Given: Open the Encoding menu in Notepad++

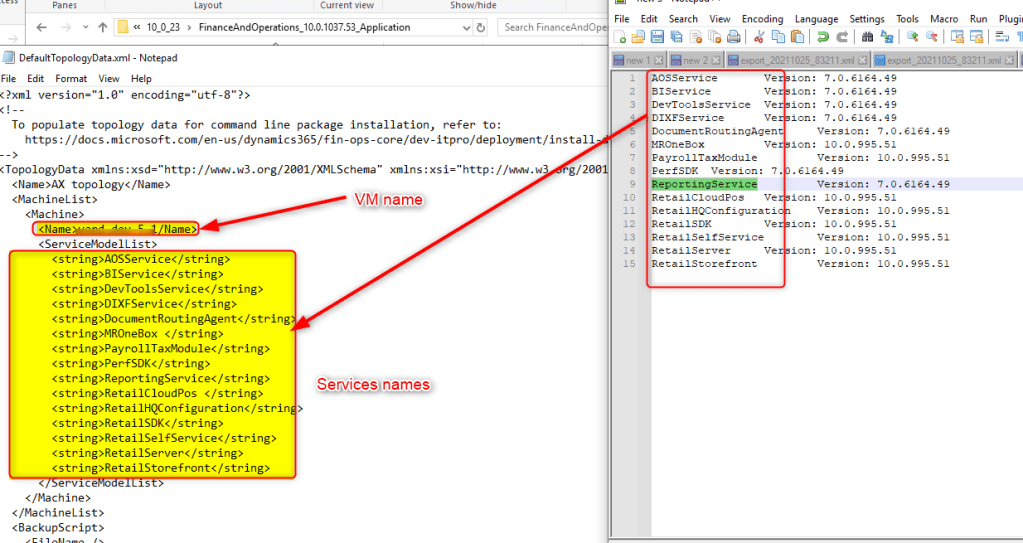Looking at the screenshot, I should pos(762,19).
